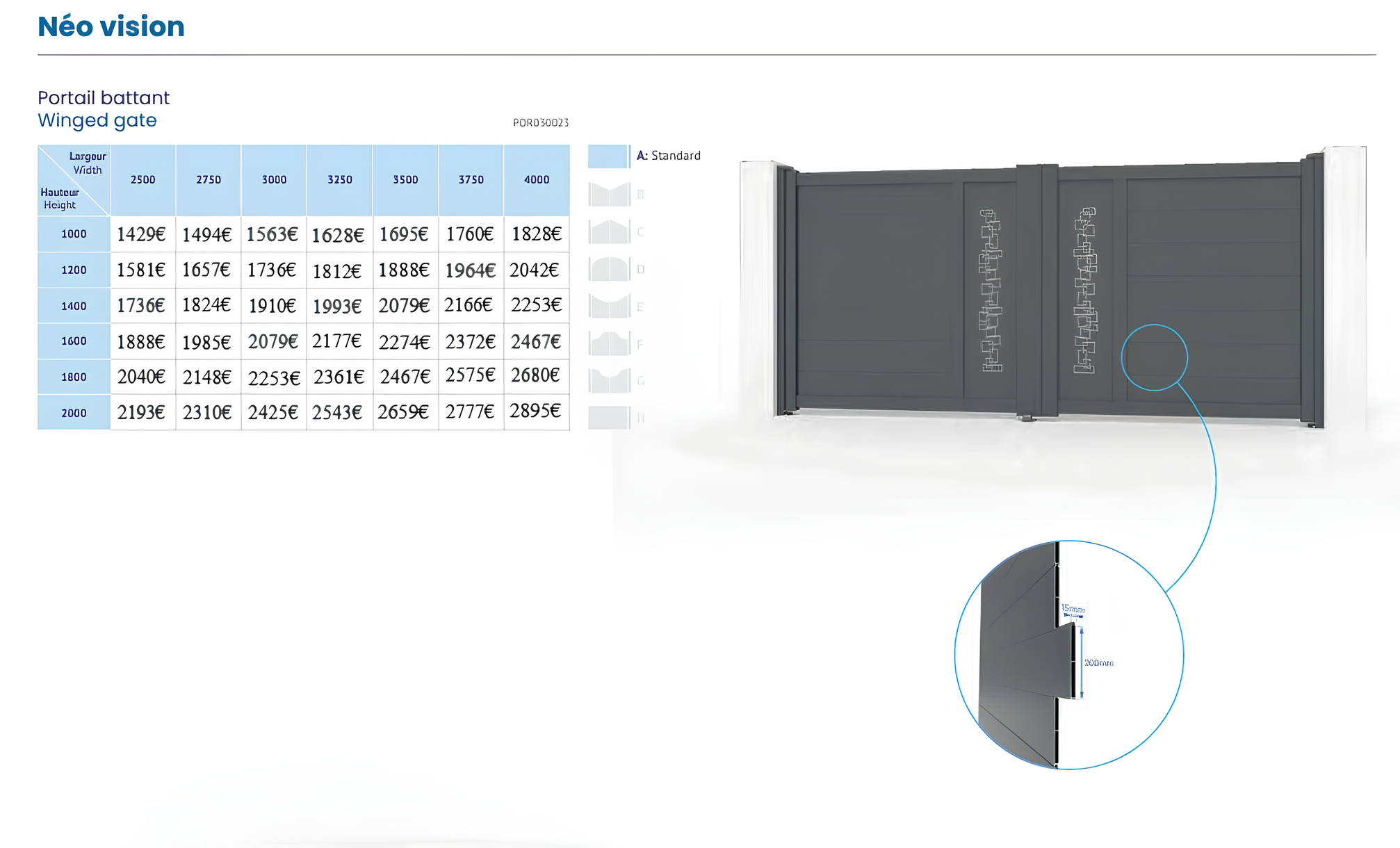The width and height of the screenshot is (1400, 848).
Task: Click the 2895€ price cell
Action: click(x=535, y=411)
